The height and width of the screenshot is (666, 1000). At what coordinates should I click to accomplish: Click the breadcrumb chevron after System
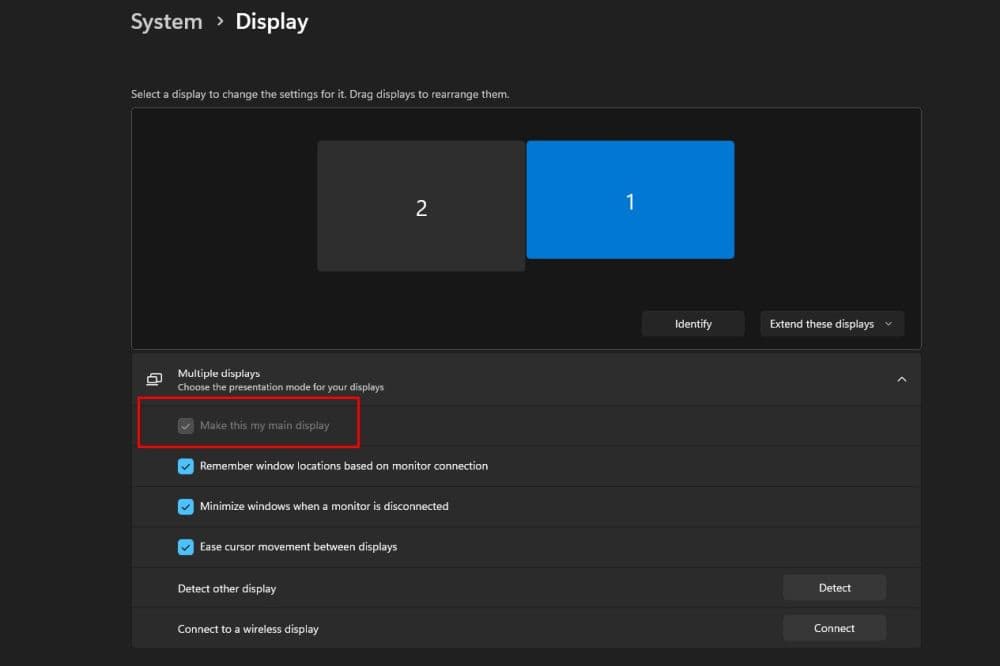click(219, 22)
